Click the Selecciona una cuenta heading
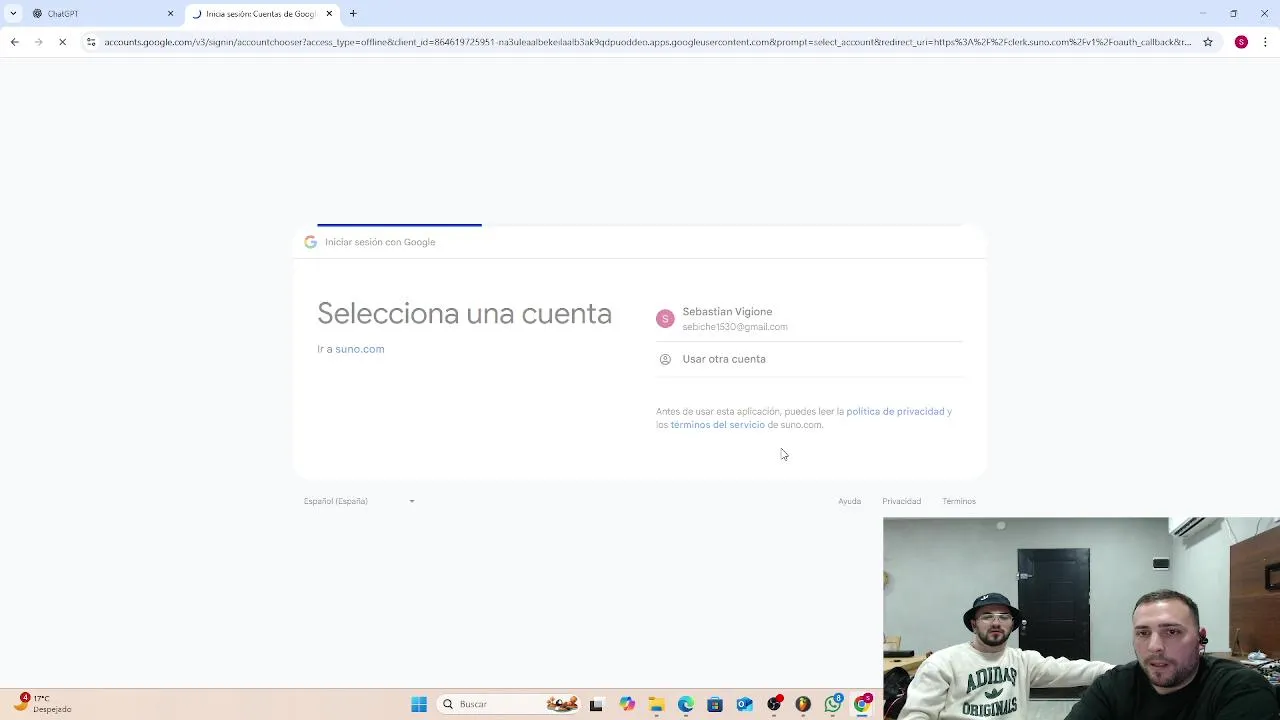The image size is (1280, 720). pyautogui.click(x=464, y=314)
